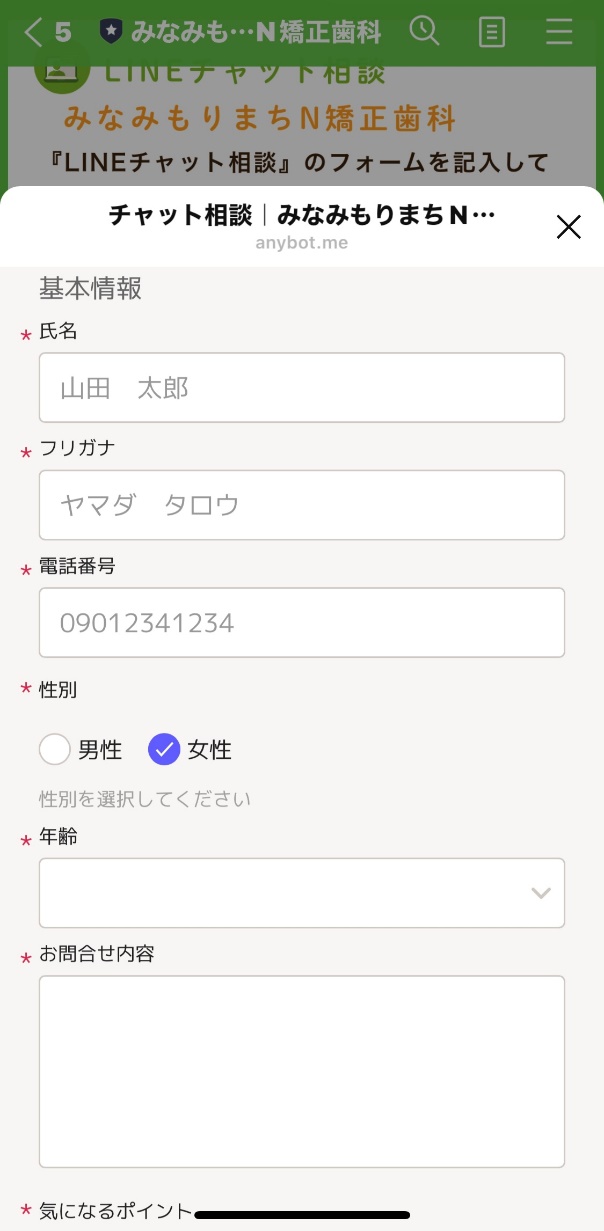The image size is (604, 1231).
Task: Click the お問合せ内容 text area
Action: pos(301,1071)
